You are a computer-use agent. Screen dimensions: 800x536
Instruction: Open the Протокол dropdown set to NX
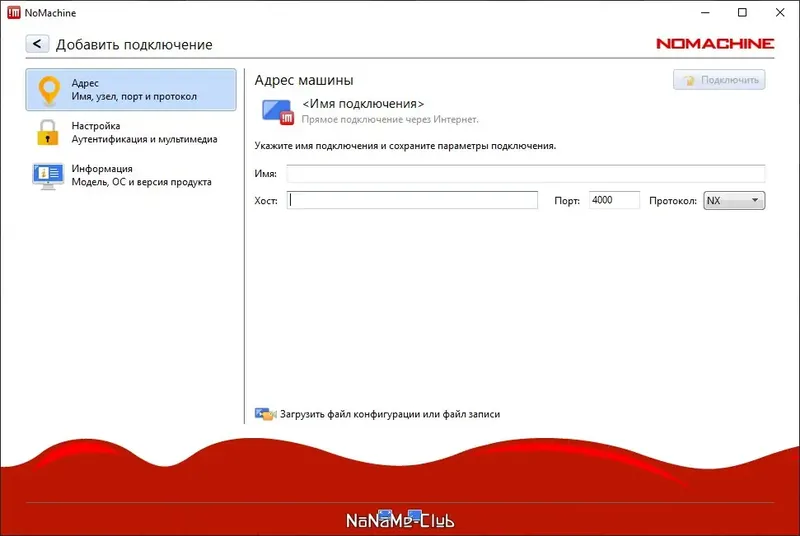coord(734,200)
